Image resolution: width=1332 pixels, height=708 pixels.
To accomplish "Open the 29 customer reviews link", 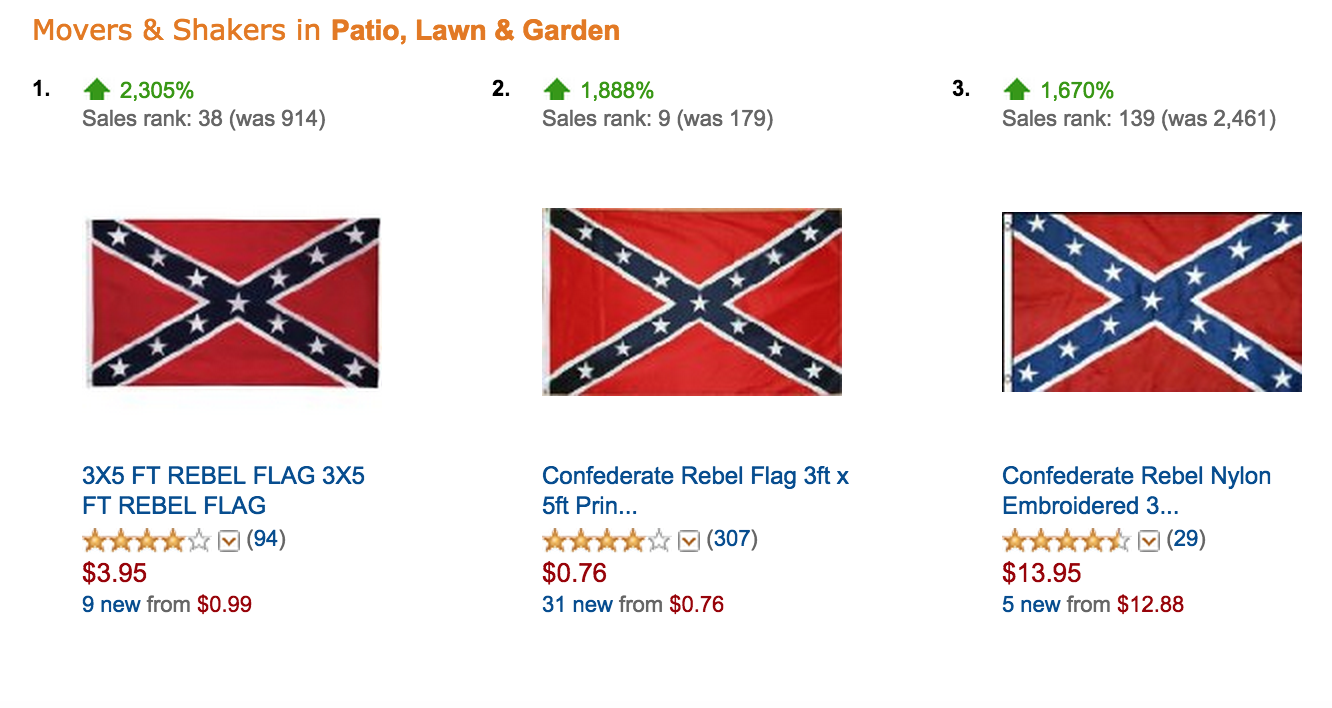I will 1186,540.
